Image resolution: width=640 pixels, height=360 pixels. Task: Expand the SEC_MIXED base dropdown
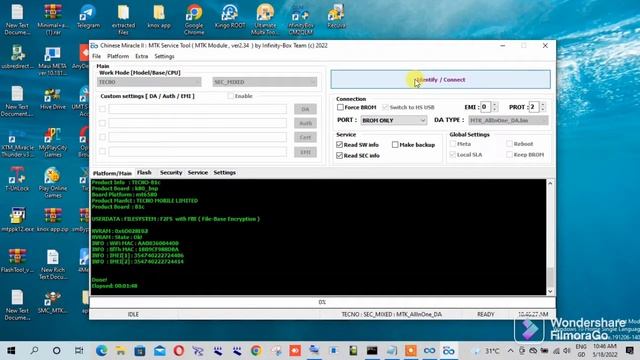tap(264, 82)
